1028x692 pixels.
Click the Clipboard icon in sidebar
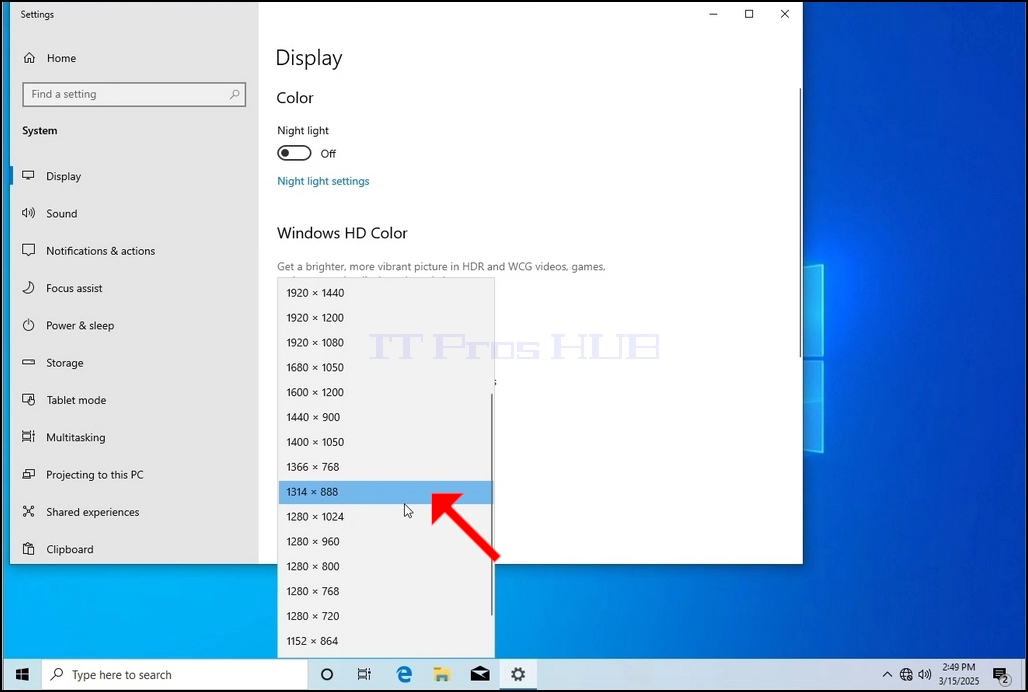[28, 549]
